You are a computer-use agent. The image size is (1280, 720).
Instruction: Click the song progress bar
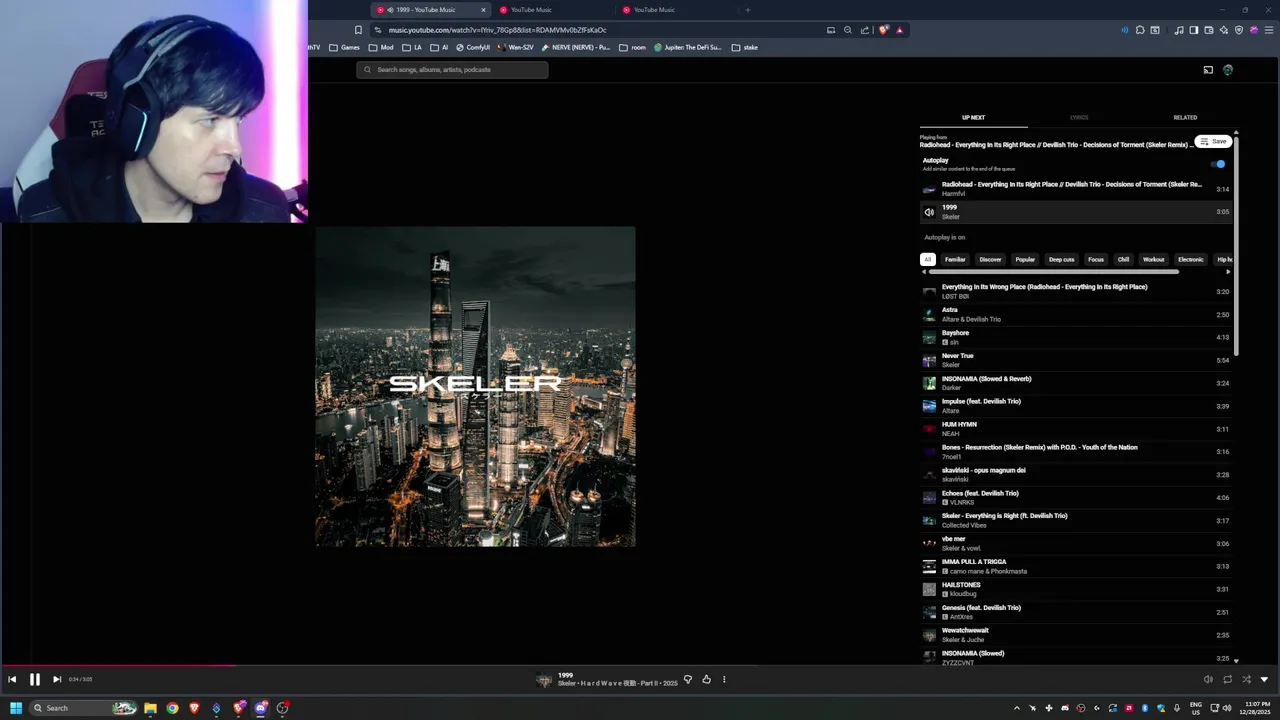640,665
